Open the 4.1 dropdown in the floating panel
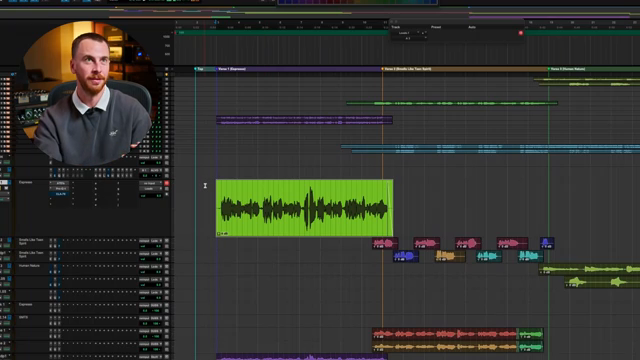Viewport: 640px width, 360px height. tap(409, 38)
